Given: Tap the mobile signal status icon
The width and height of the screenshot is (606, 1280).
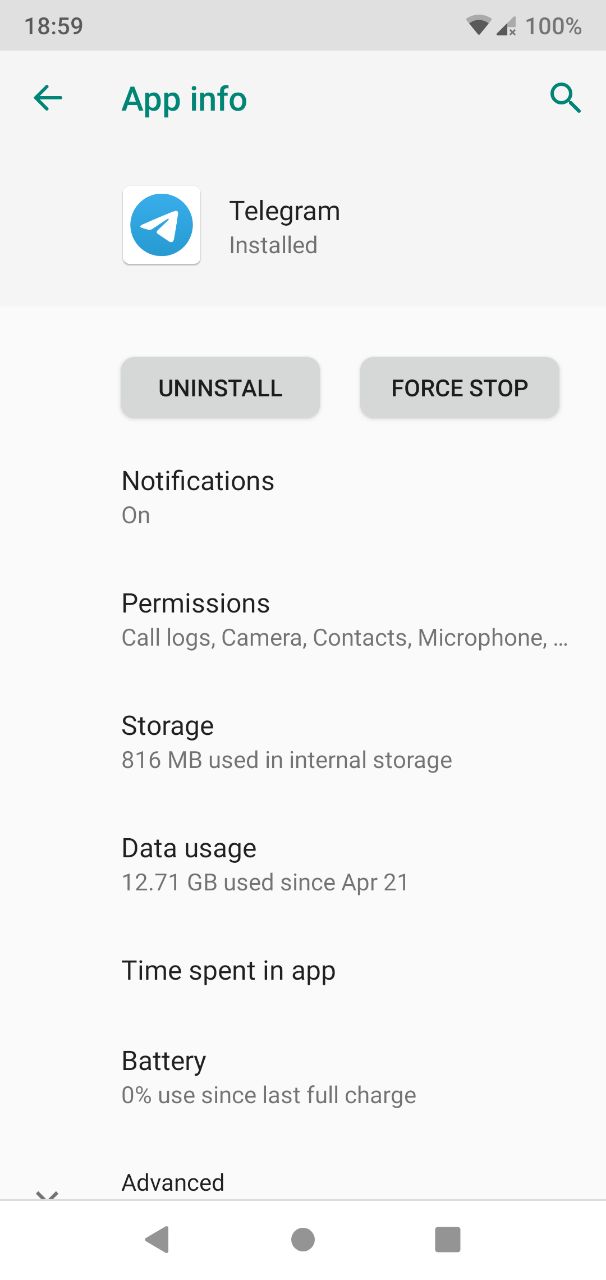Looking at the screenshot, I should [507, 26].
